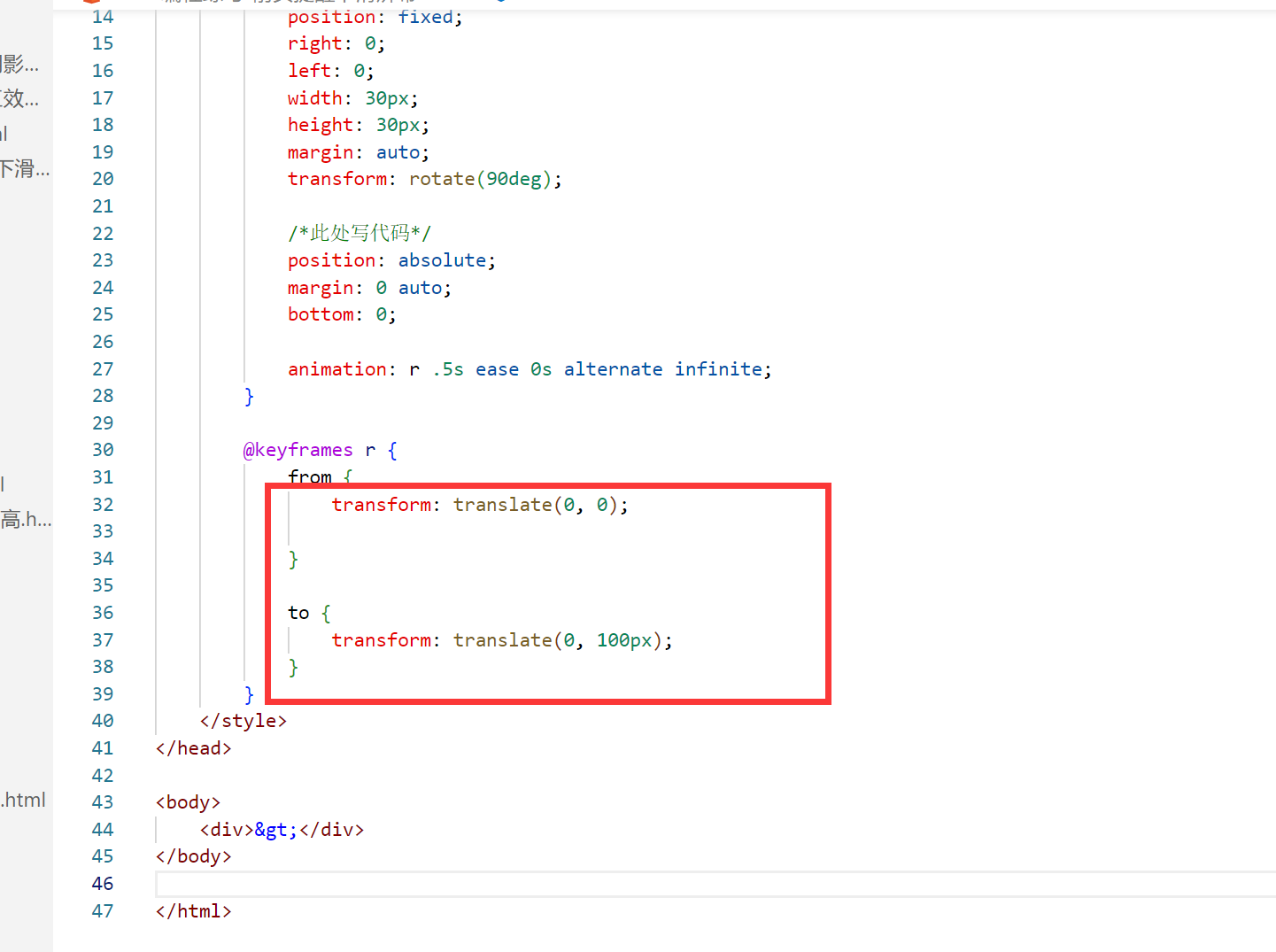
Task: Click line number 15 in the gutter
Action: pos(103,43)
